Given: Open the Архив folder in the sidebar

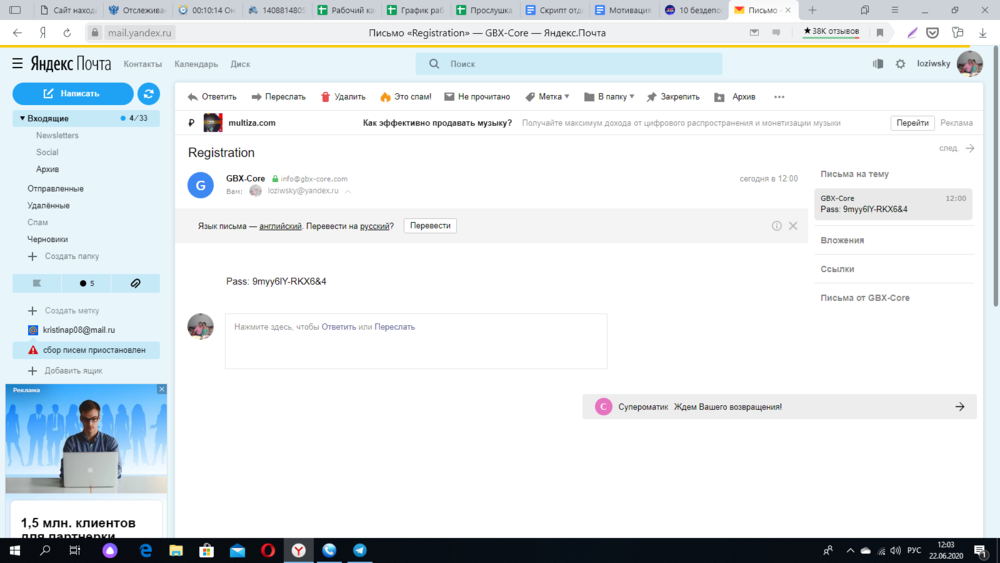Looking at the screenshot, I should (48, 169).
